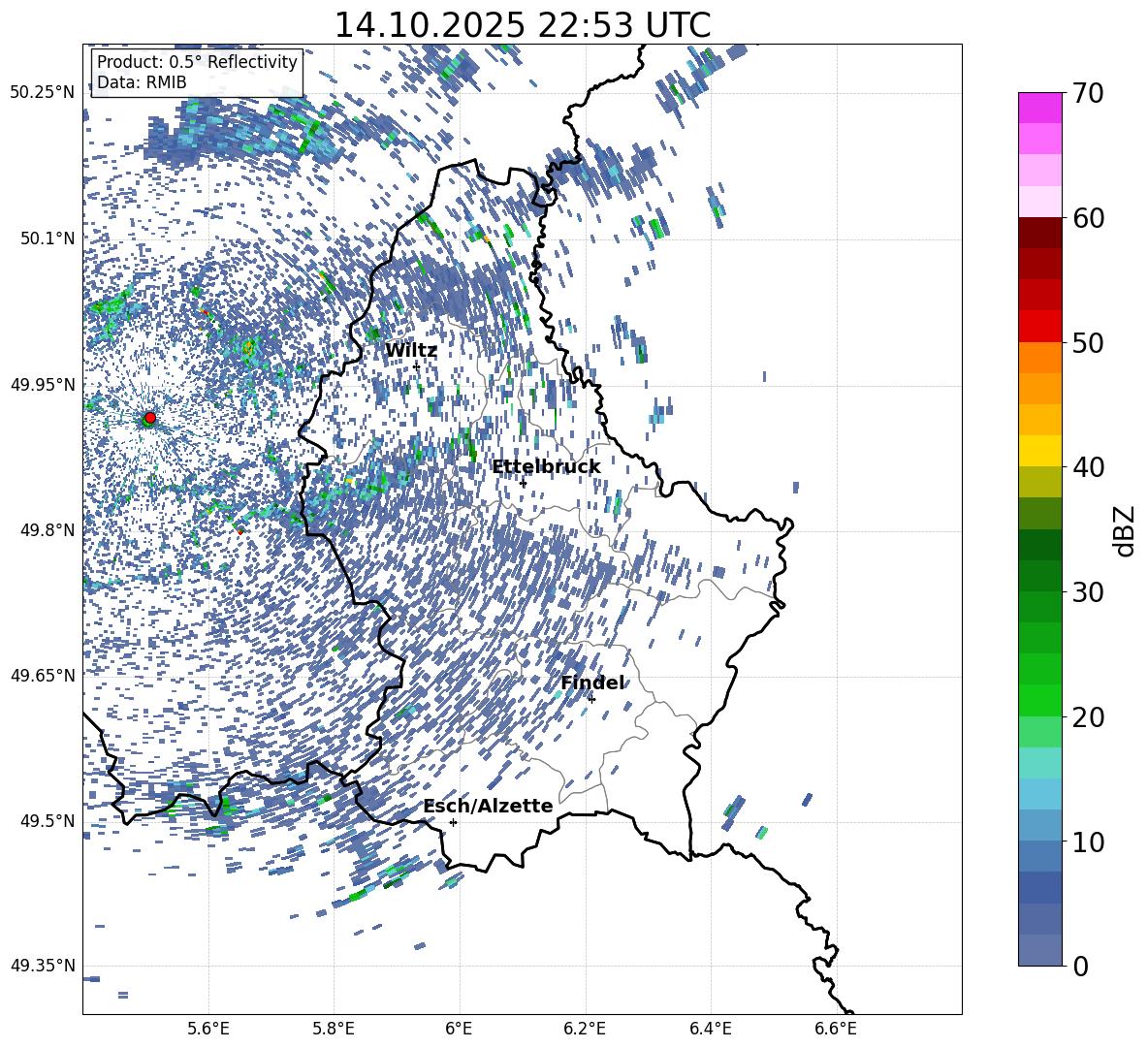Screen dimensions: 1148x1048
Task: Click the 49.5°N latitude label
Action: click(x=48, y=820)
